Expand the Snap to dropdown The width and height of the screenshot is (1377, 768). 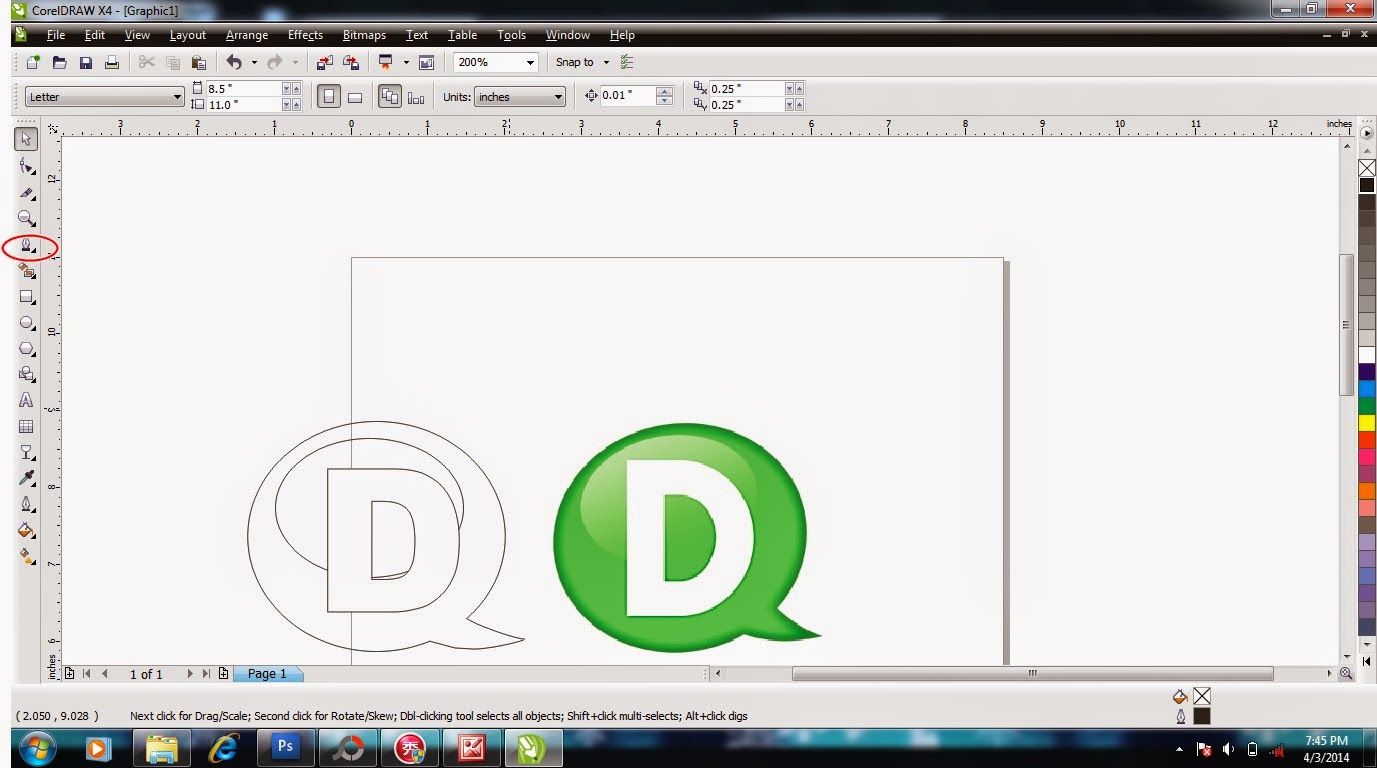click(606, 62)
